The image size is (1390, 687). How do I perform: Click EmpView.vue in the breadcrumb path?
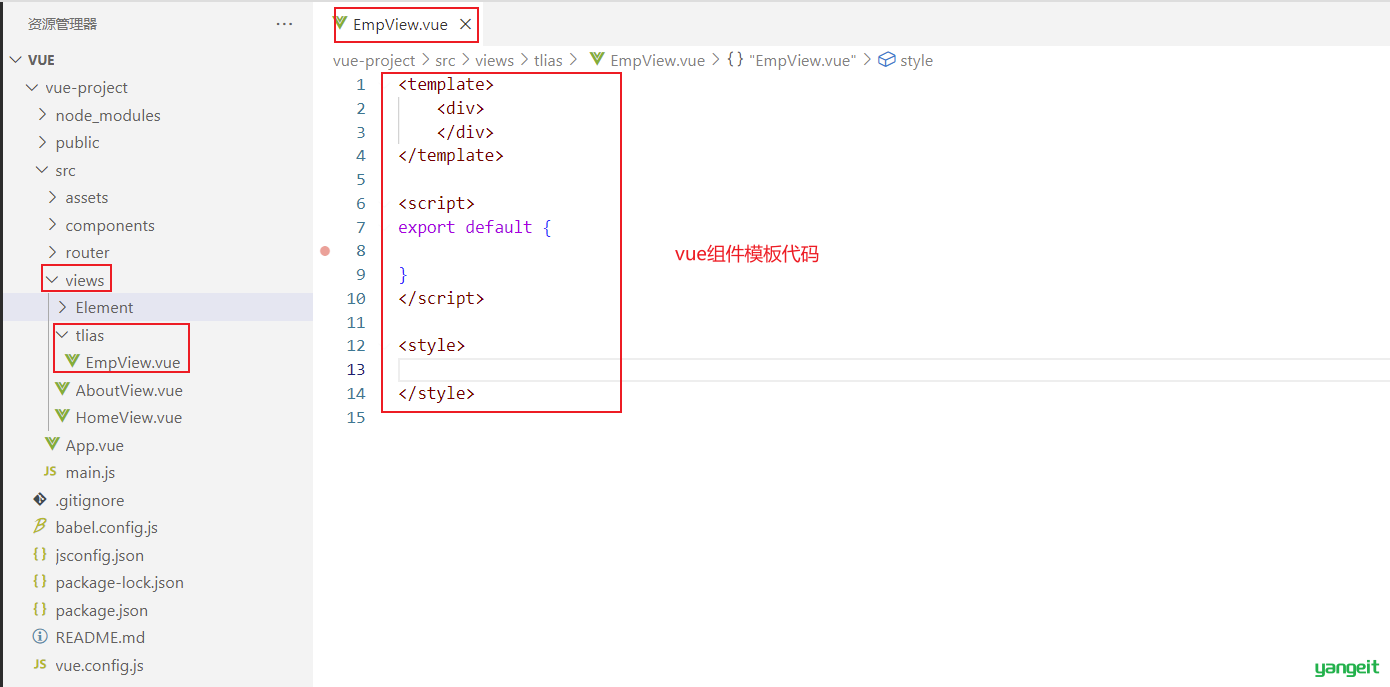click(658, 60)
